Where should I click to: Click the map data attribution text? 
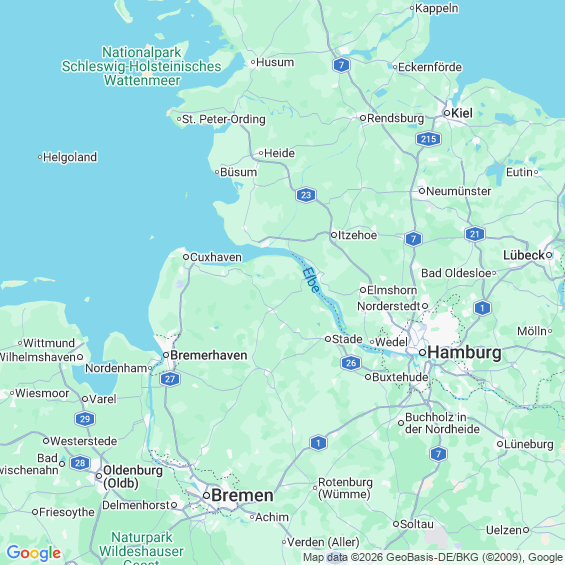[433, 557]
